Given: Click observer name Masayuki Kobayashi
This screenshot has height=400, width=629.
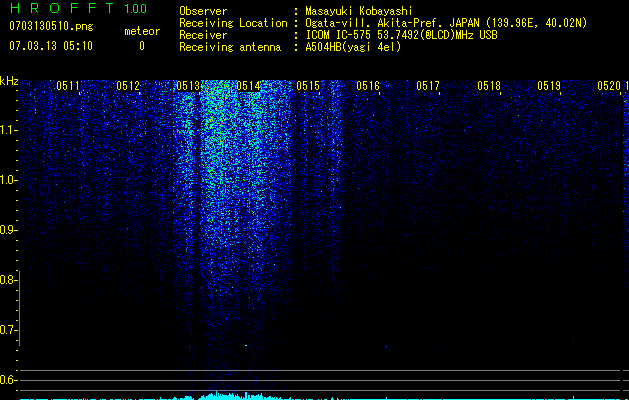Looking at the screenshot, I should pos(359,11).
